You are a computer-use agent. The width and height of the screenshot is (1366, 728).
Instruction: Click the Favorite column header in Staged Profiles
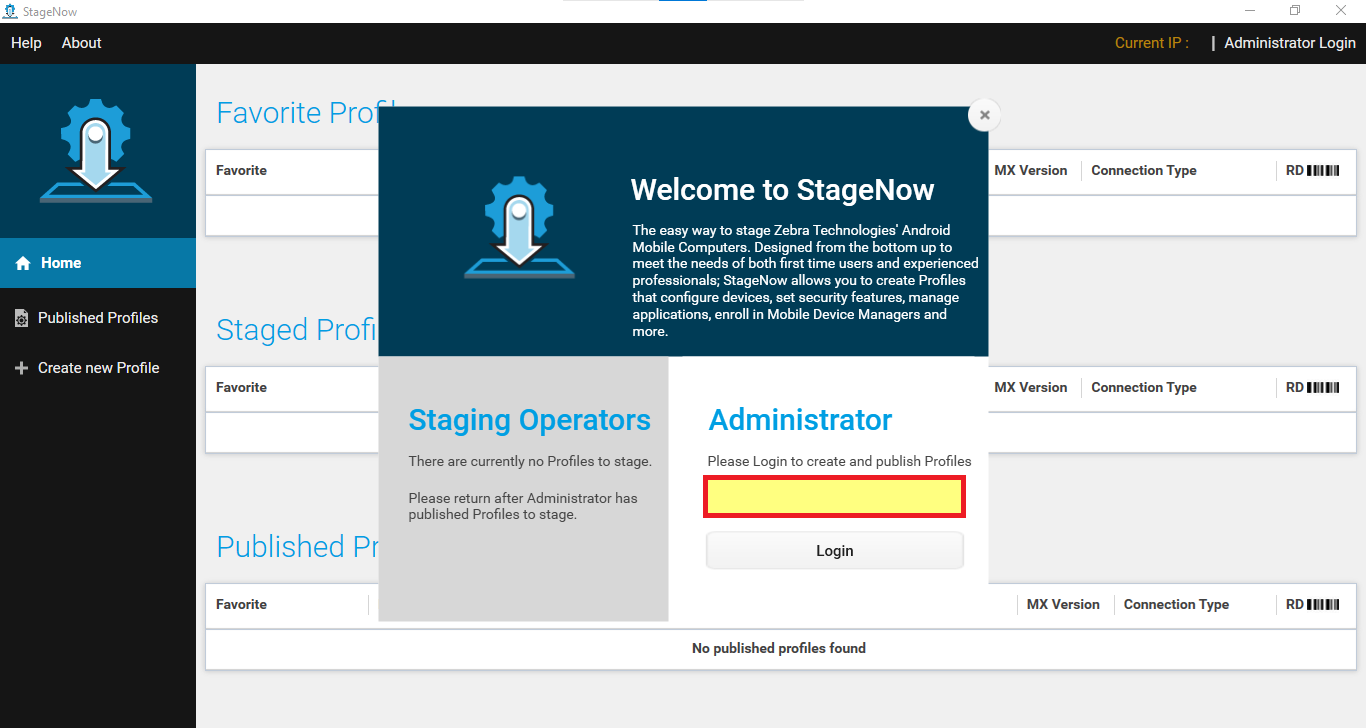241,387
